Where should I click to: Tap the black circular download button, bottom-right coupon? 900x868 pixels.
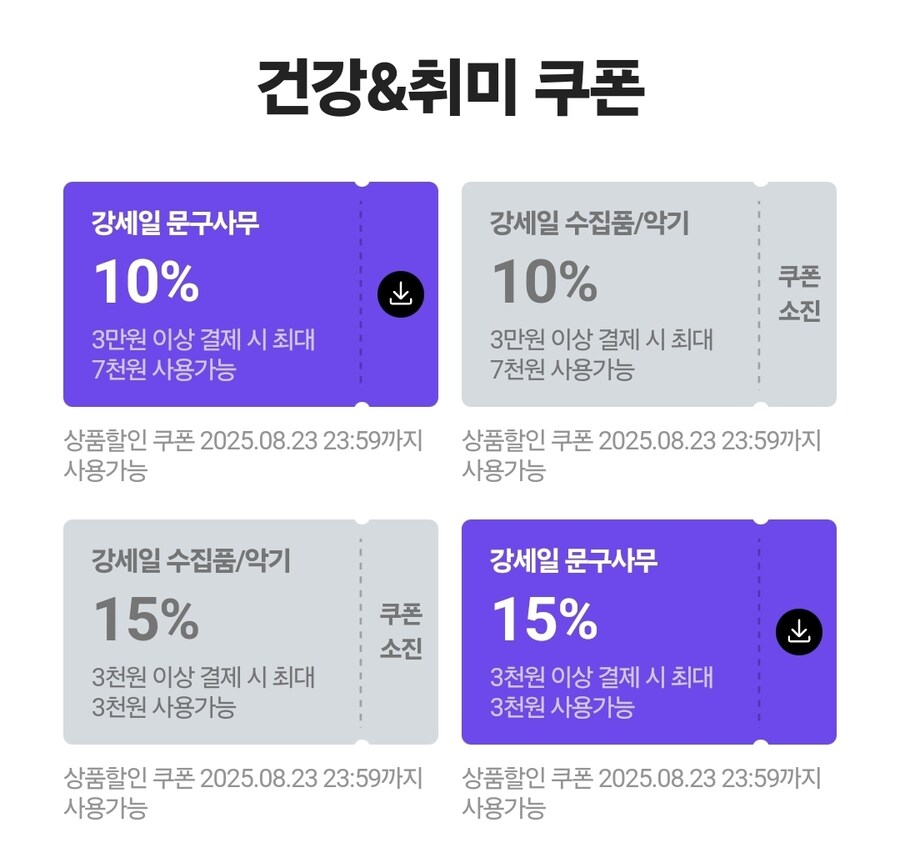coord(800,631)
